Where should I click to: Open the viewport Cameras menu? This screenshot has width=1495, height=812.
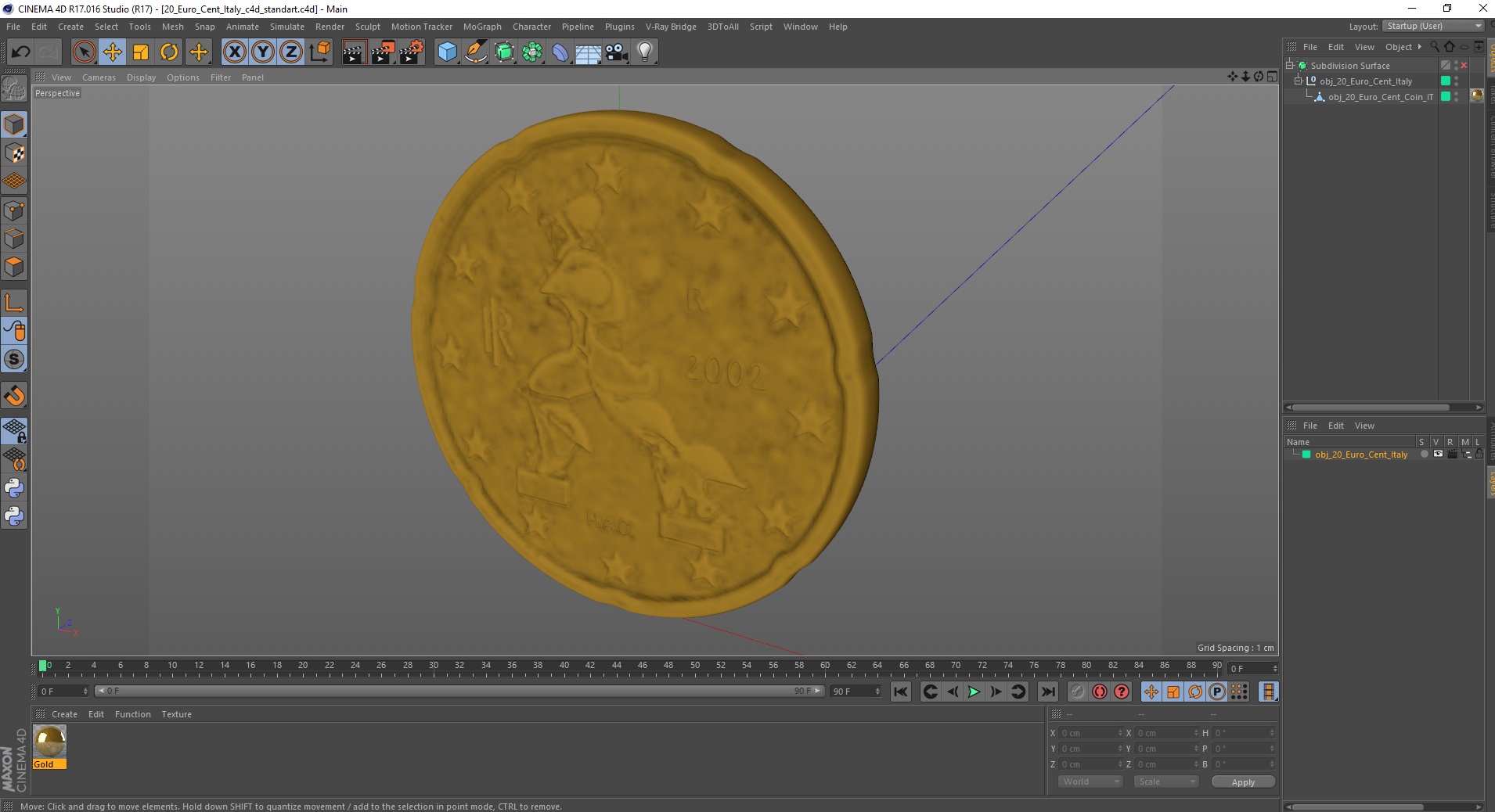pyautogui.click(x=99, y=77)
